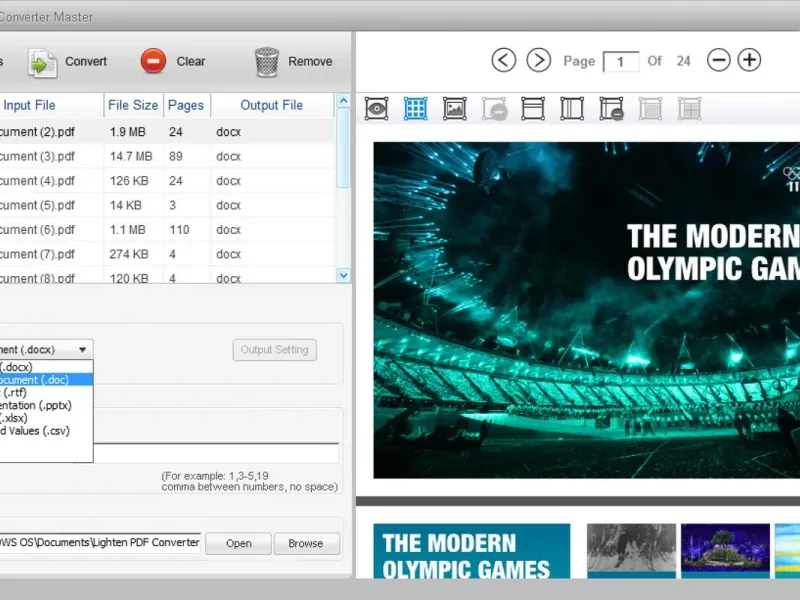
Task: Click the Open button for output folder
Action: (238, 543)
